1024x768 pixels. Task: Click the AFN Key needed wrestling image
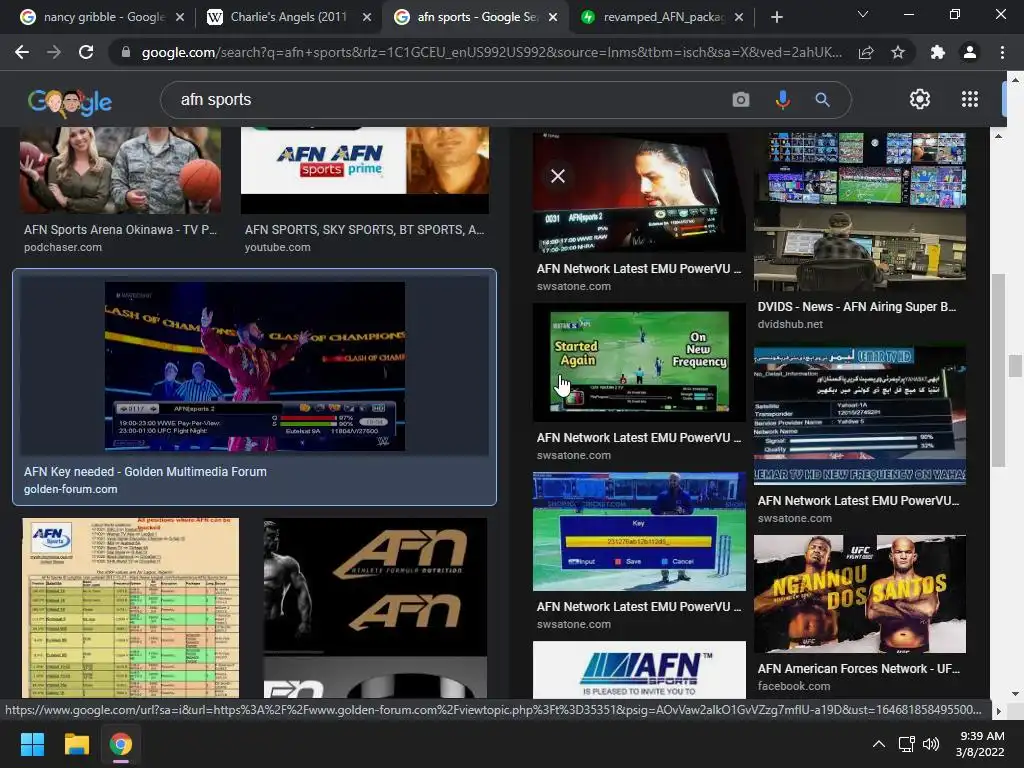(255, 366)
